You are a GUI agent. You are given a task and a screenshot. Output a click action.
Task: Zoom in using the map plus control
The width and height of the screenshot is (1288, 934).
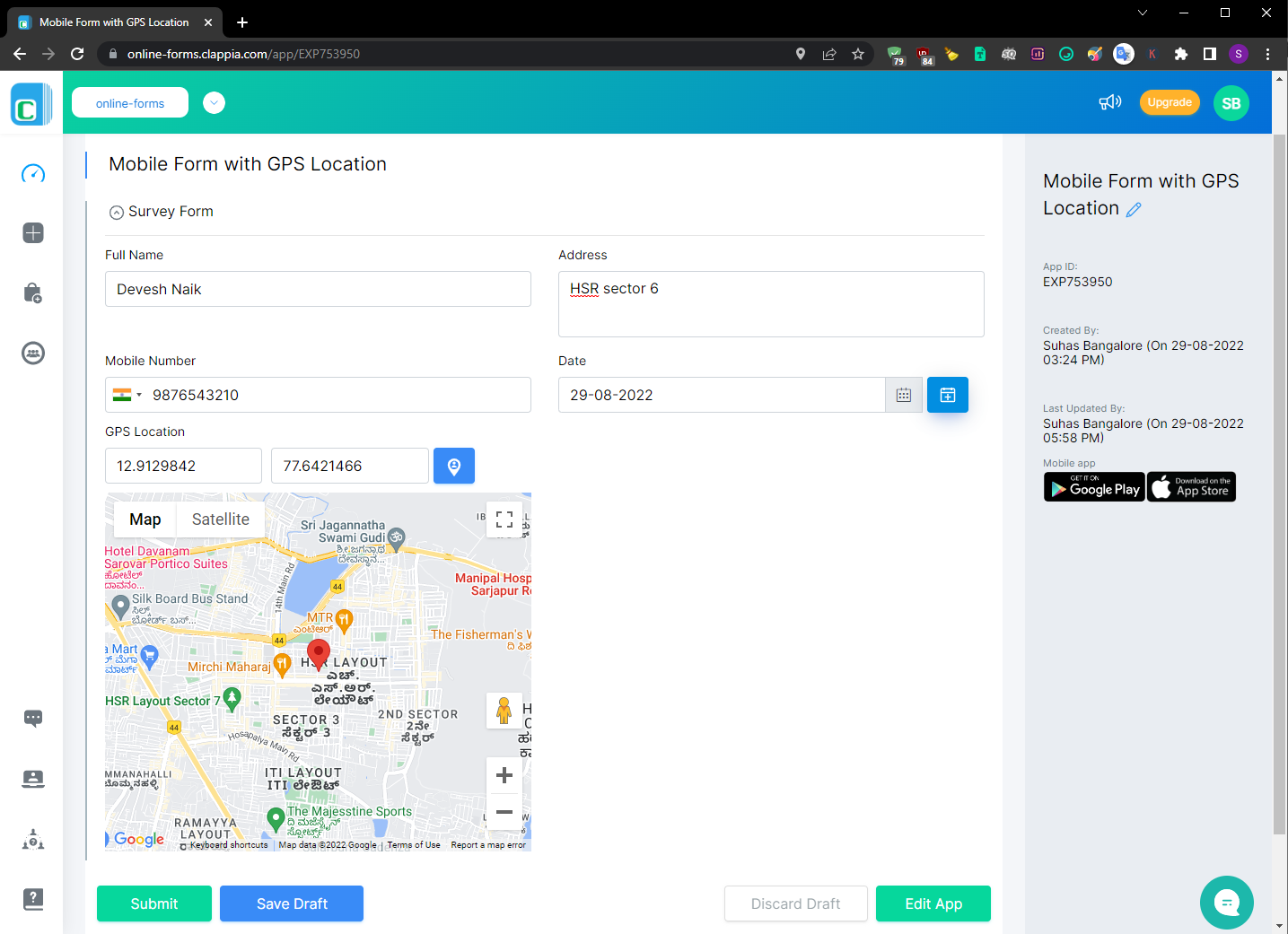point(504,774)
